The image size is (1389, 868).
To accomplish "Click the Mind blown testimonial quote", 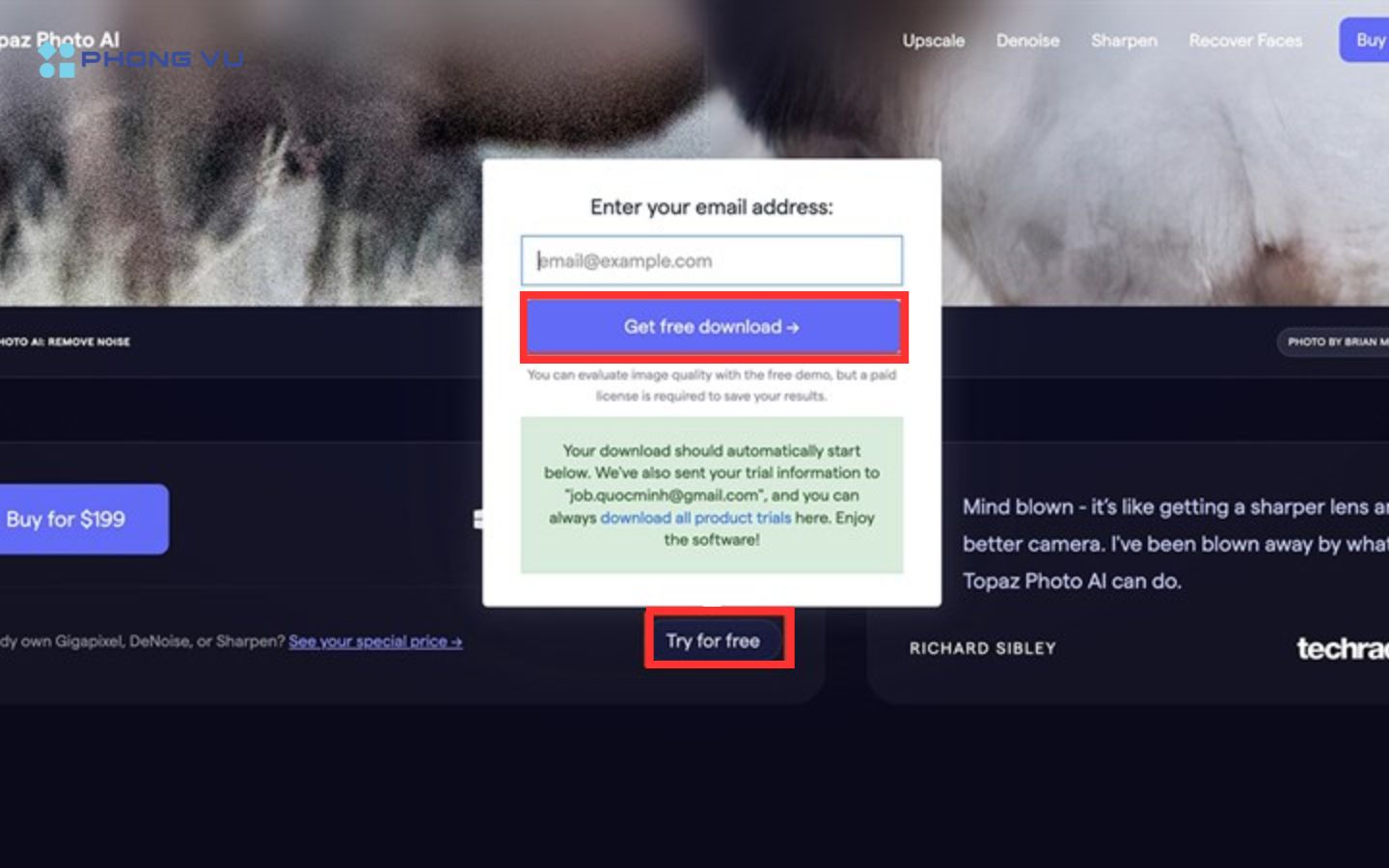I will 1175,544.
